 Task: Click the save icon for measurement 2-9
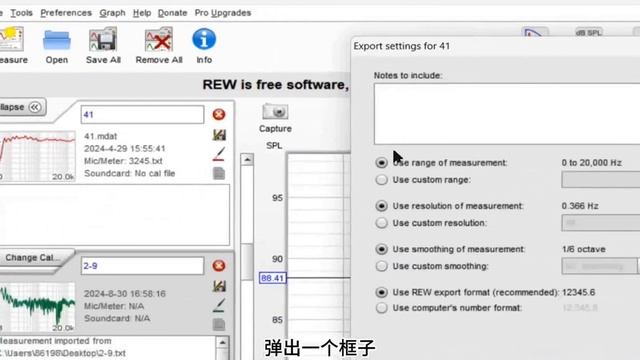point(219,286)
